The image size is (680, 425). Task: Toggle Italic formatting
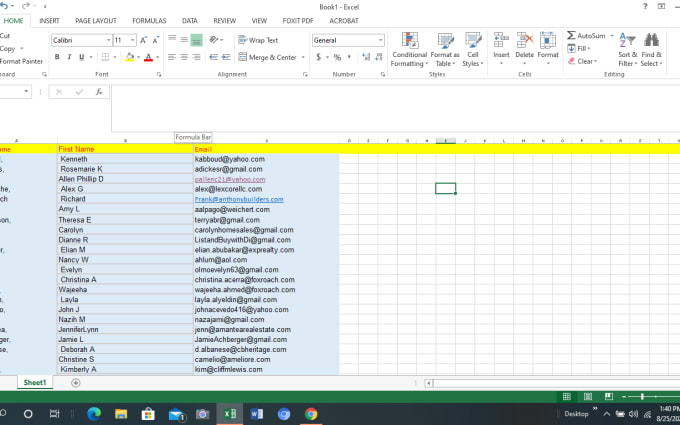(69, 57)
